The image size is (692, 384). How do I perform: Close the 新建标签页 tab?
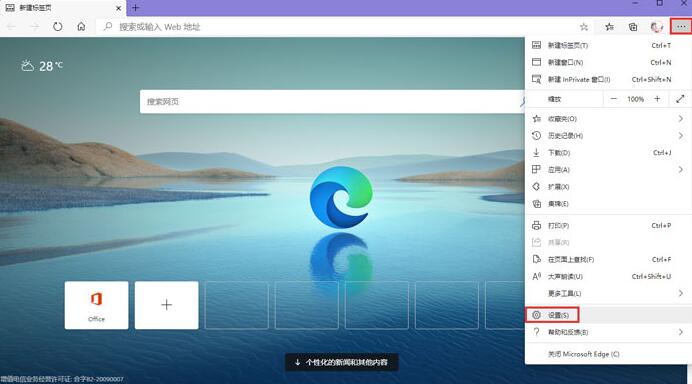pyautogui.click(x=118, y=8)
